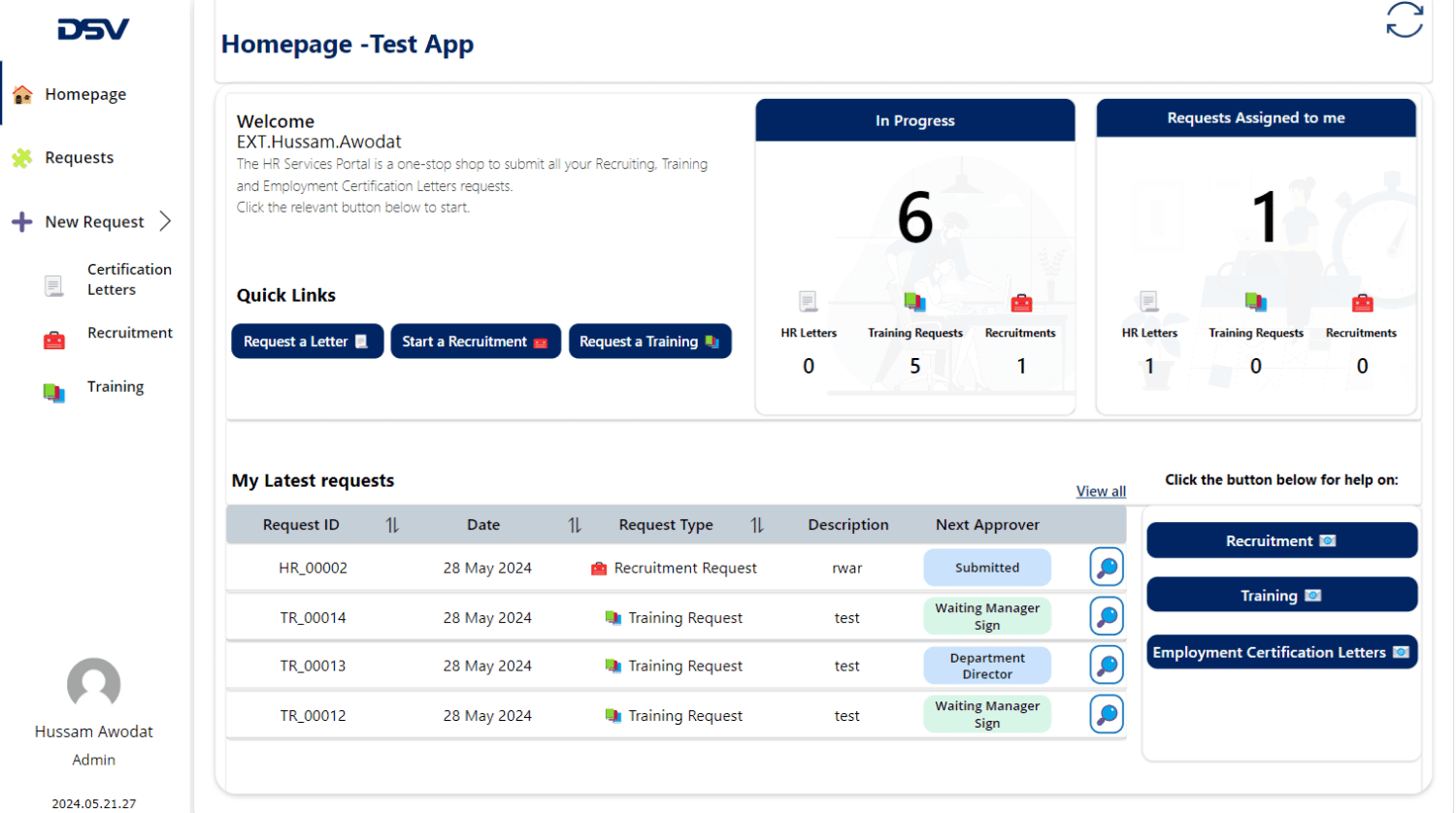Click Training Requests icon in In Progress card
The height and width of the screenshot is (813, 1456).
[914, 302]
